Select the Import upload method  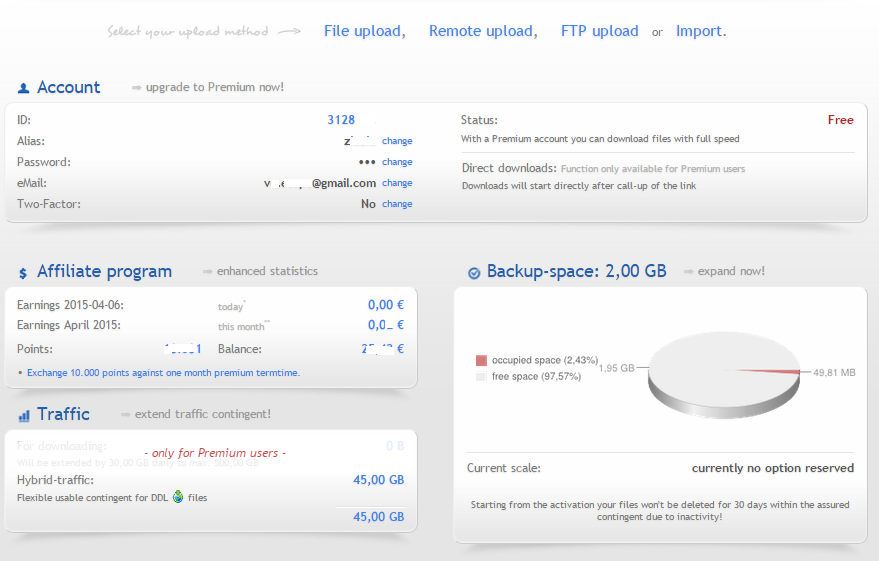699,31
